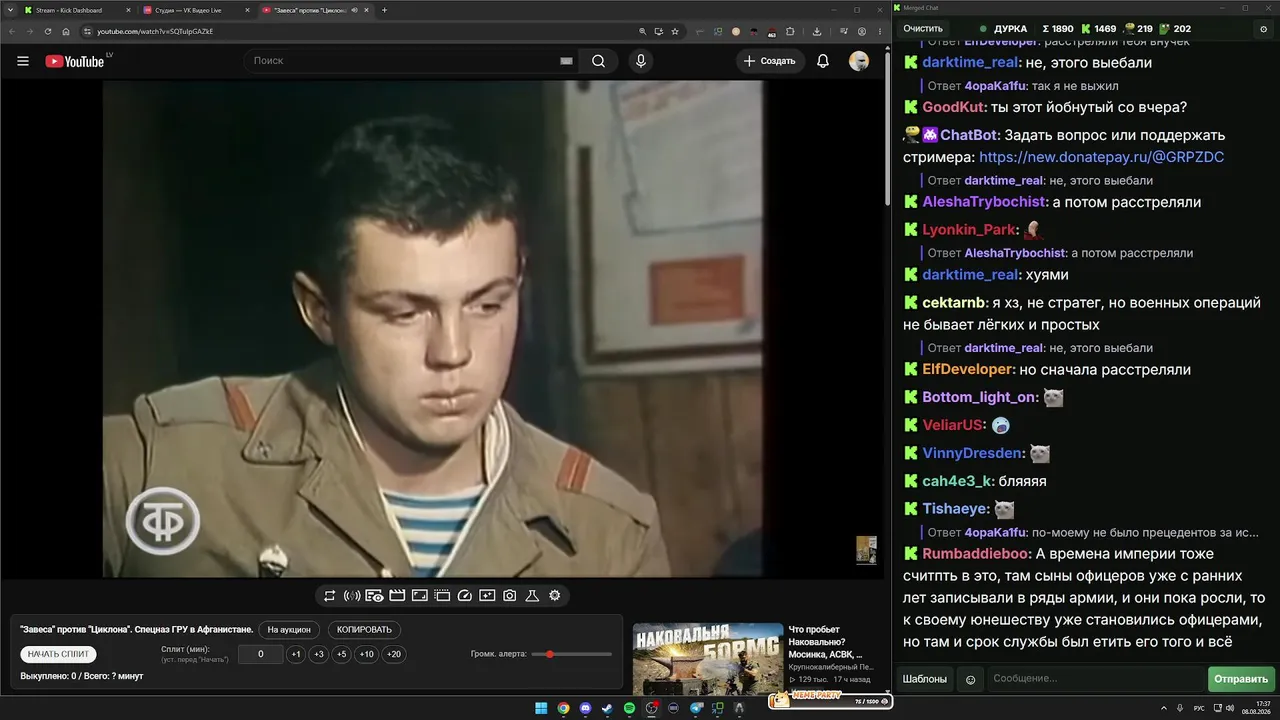Switch to the Stream - Kick Dashboard tab

[x=77, y=10]
